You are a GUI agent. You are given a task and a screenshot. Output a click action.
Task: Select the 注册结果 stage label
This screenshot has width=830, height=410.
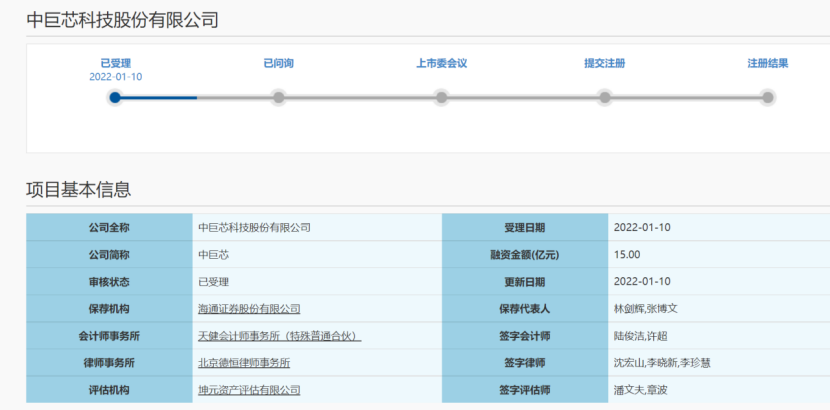pyautogui.click(x=768, y=63)
